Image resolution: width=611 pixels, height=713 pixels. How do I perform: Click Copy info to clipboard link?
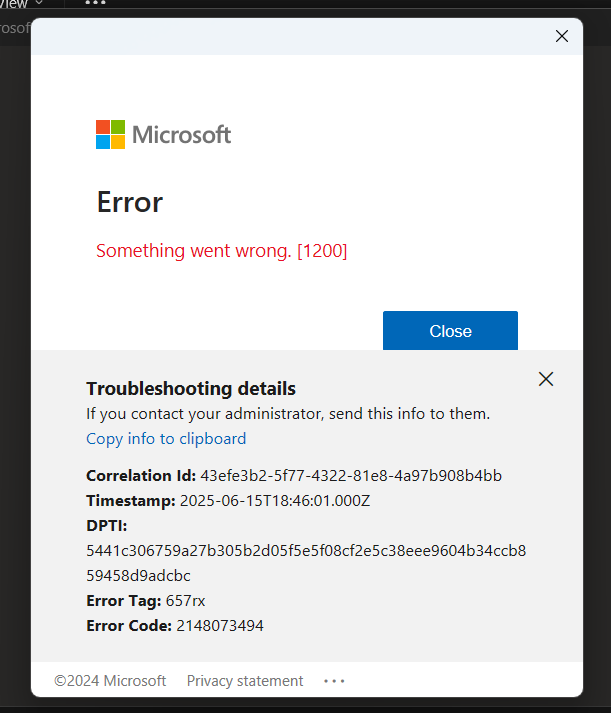coord(166,438)
